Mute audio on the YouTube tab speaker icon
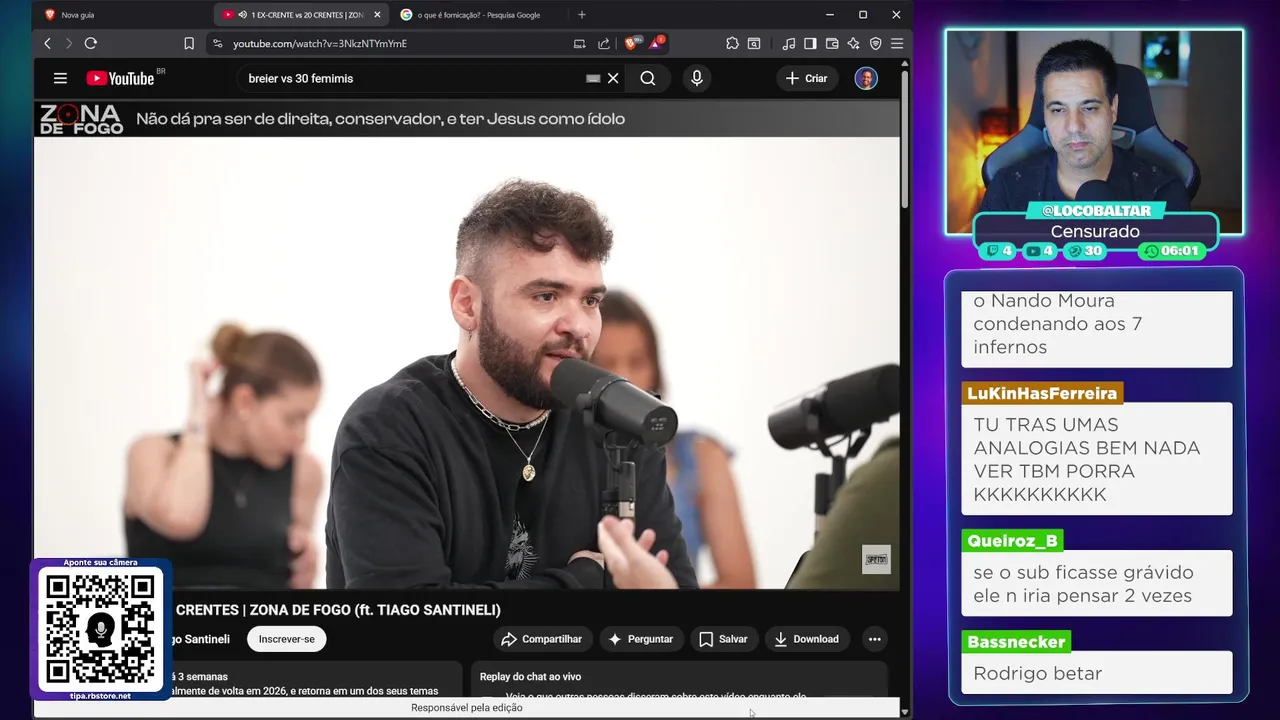 pos(242,15)
